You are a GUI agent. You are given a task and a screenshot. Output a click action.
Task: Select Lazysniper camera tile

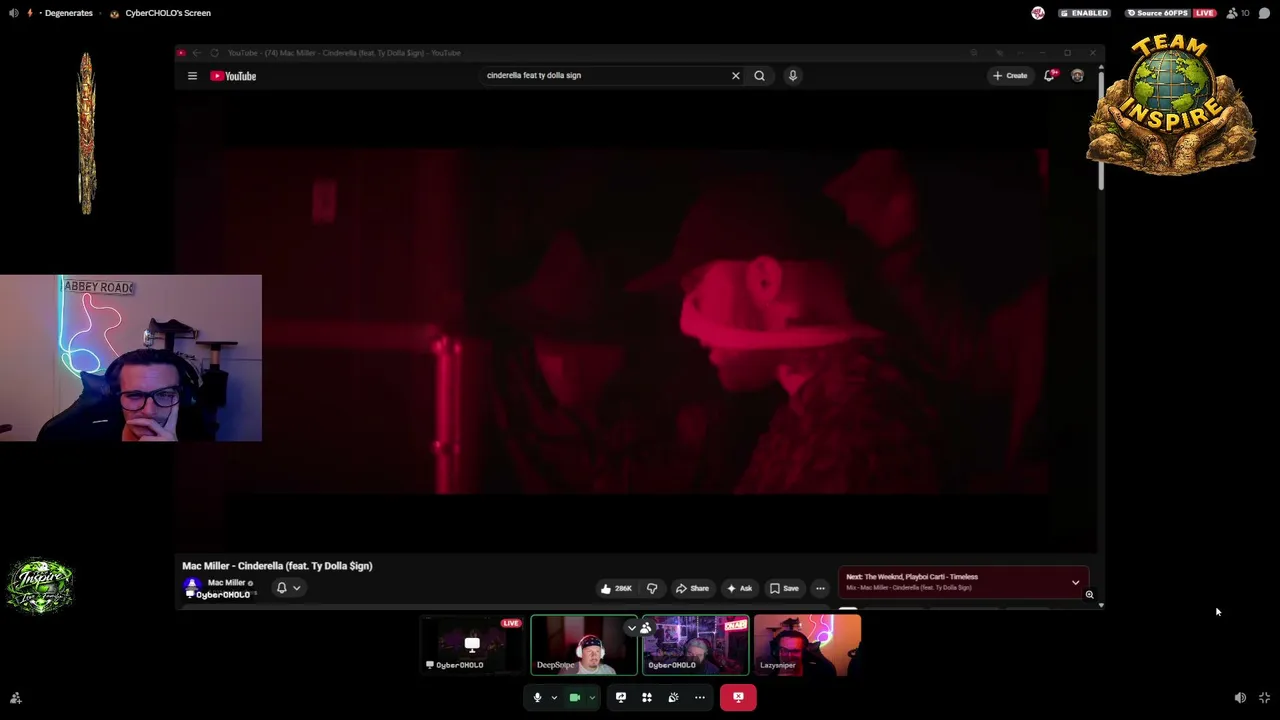tap(807, 645)
